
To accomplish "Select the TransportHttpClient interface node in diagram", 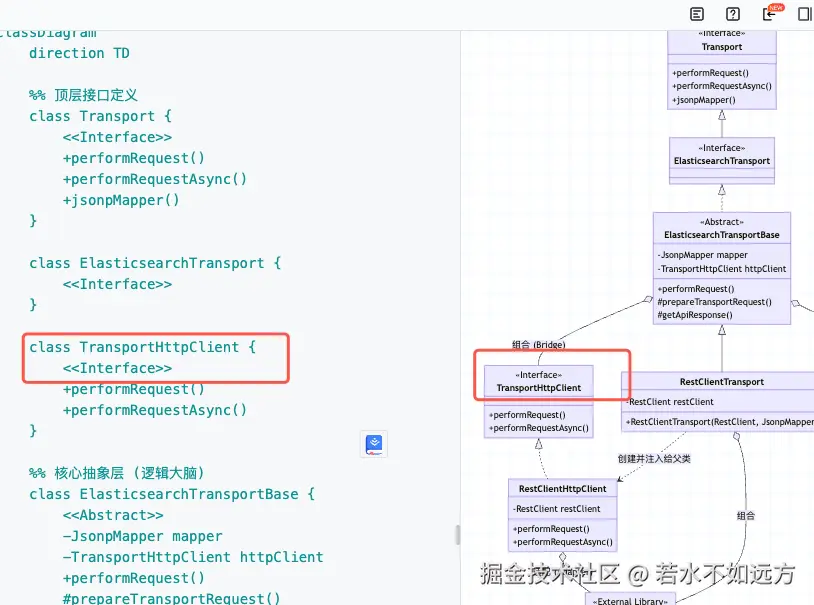I will click(538, 387).
